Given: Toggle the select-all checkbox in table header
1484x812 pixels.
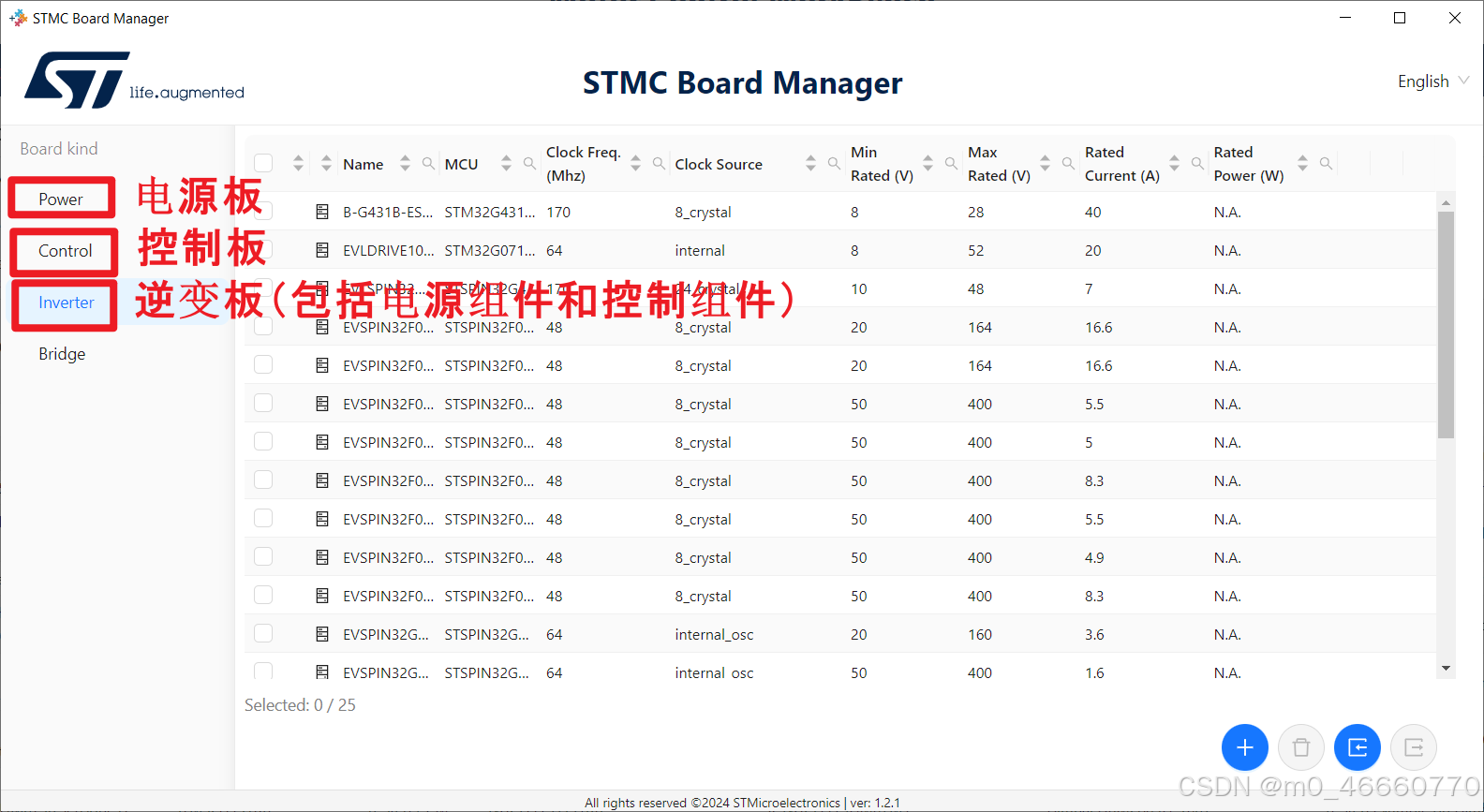Looking at the screenshot, I should point(263,163).
